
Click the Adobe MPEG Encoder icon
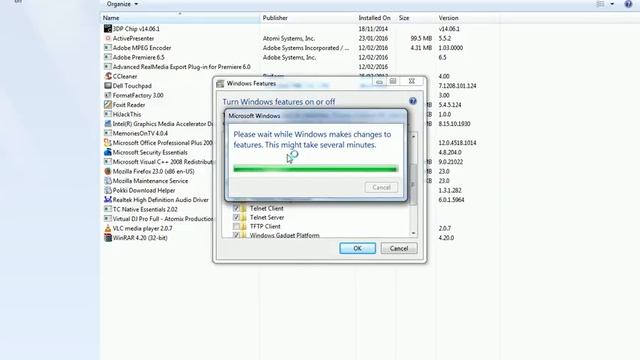[x=108, y=48]
